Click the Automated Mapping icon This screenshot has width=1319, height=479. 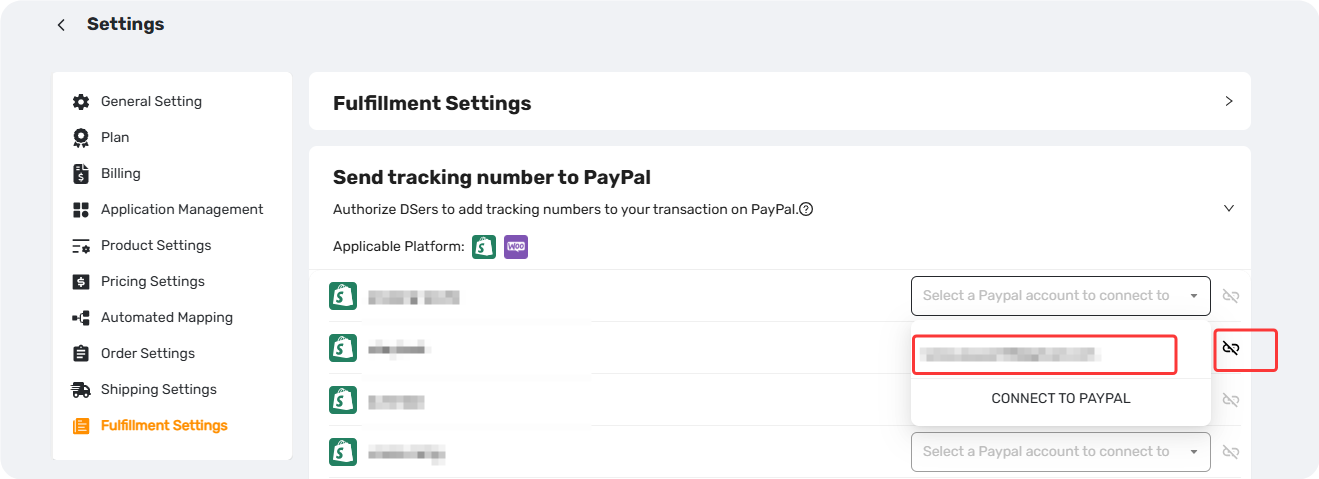point(81,317)
